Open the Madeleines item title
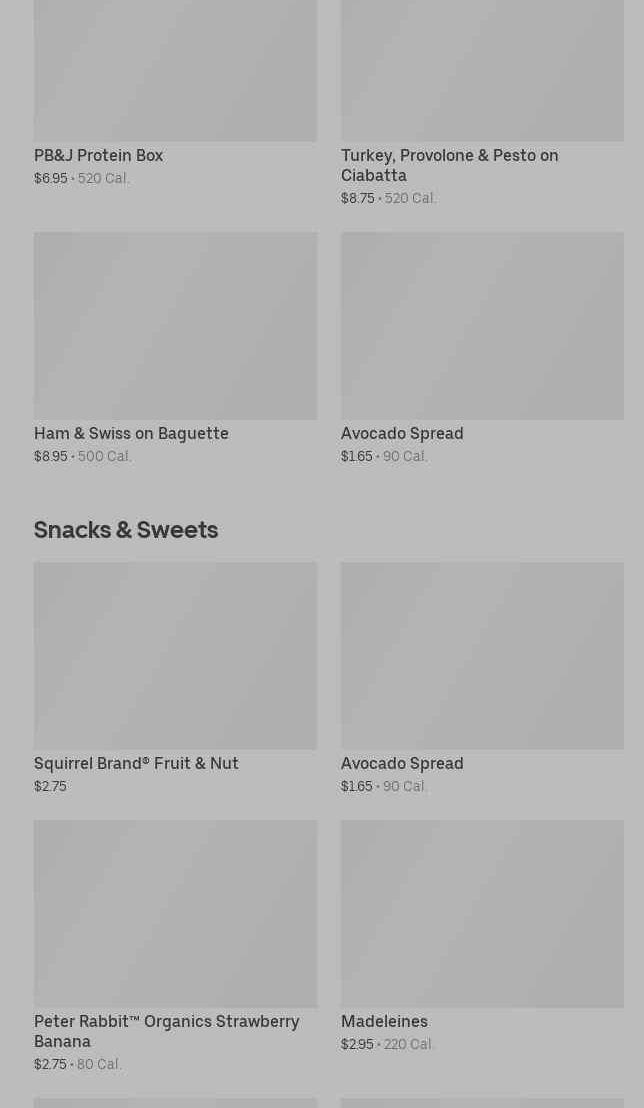 point(384,1022)
